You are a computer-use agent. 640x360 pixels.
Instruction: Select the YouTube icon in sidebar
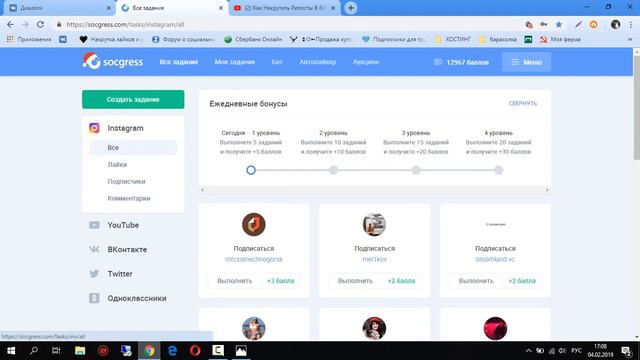[94, 225]
